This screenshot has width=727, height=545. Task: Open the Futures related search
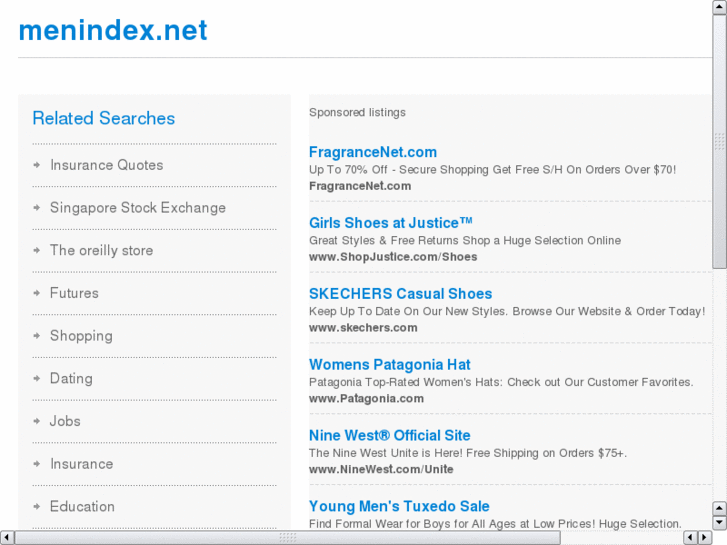74,293
